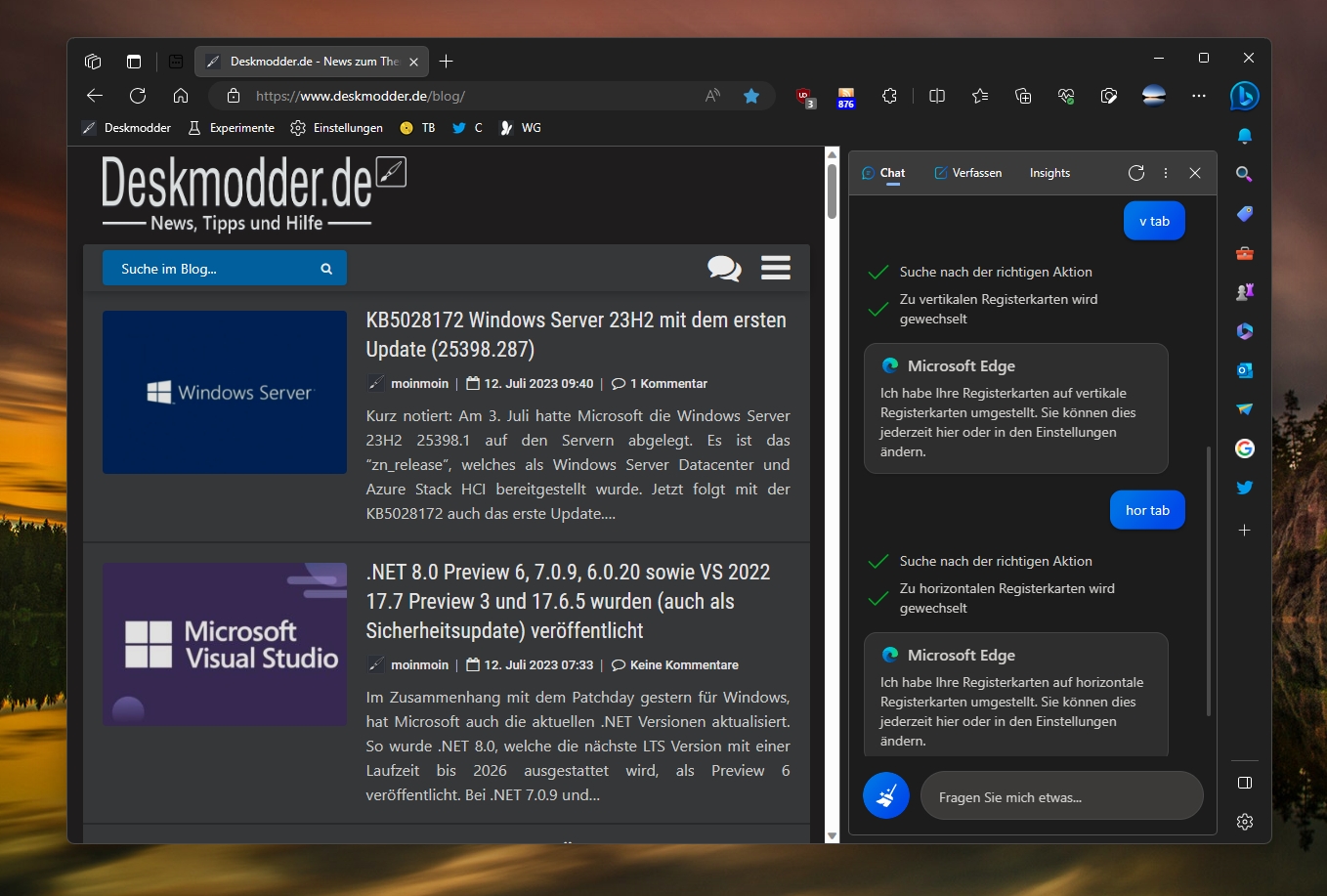Viewport: 1327px width, 896px height.
Task: Open the Extensions puzzle icon
Action: coord(889,96)
